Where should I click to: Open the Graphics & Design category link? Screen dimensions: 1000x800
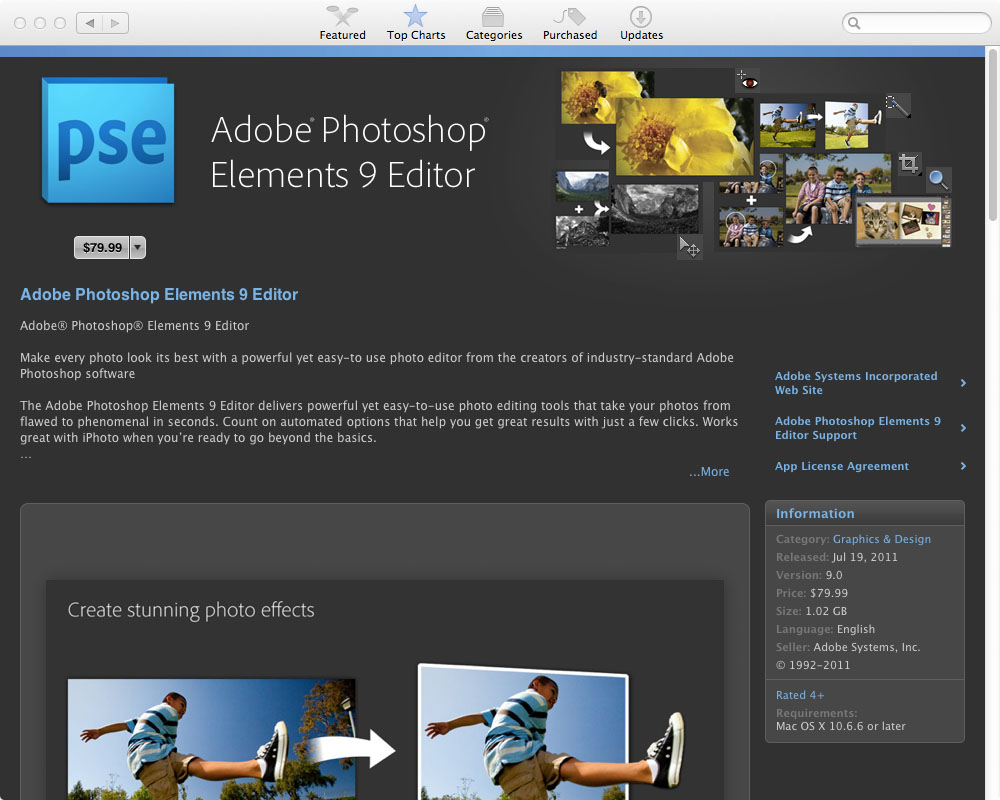881,539
